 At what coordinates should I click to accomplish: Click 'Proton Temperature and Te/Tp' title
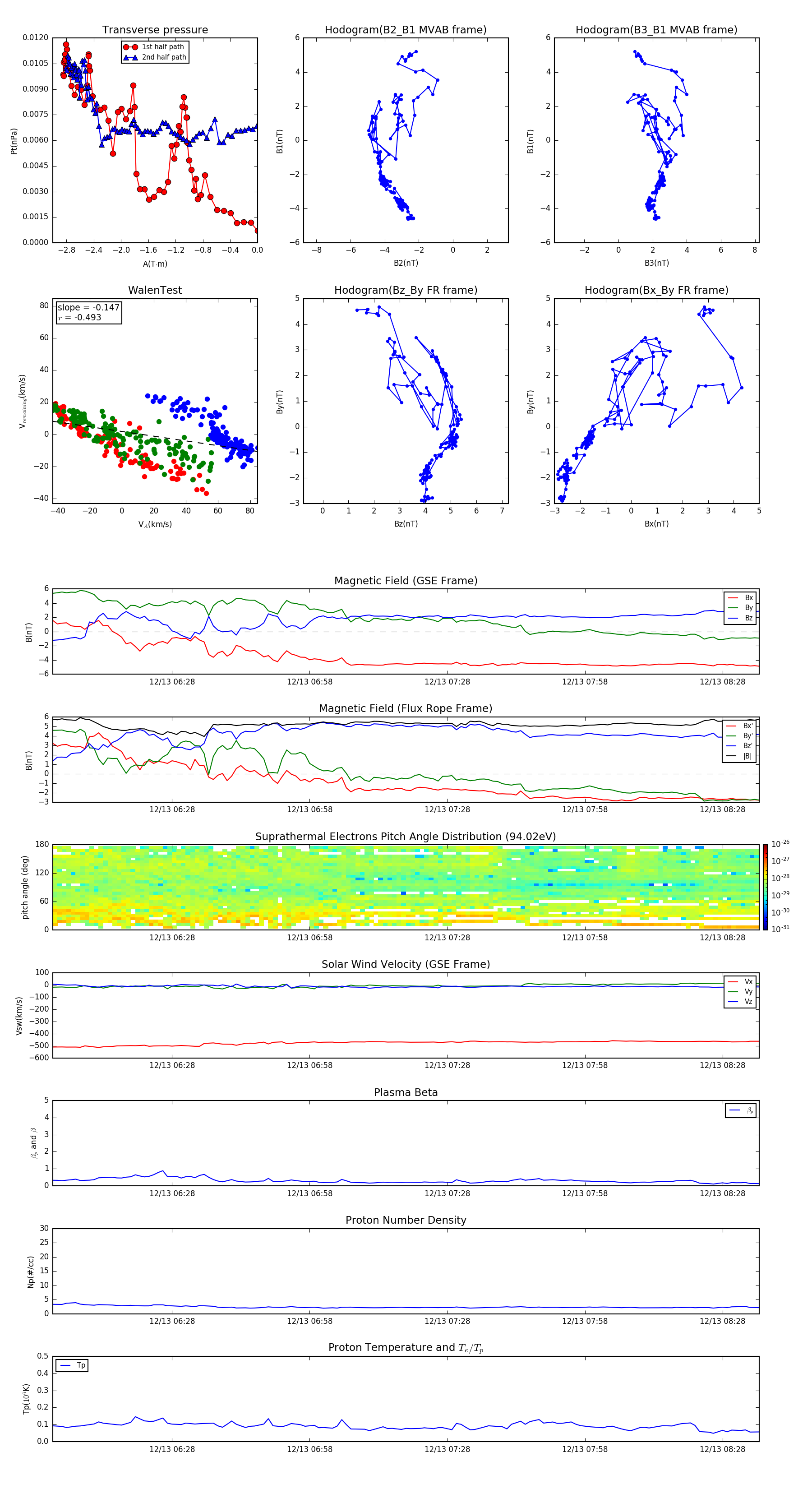click(406, 1348)
